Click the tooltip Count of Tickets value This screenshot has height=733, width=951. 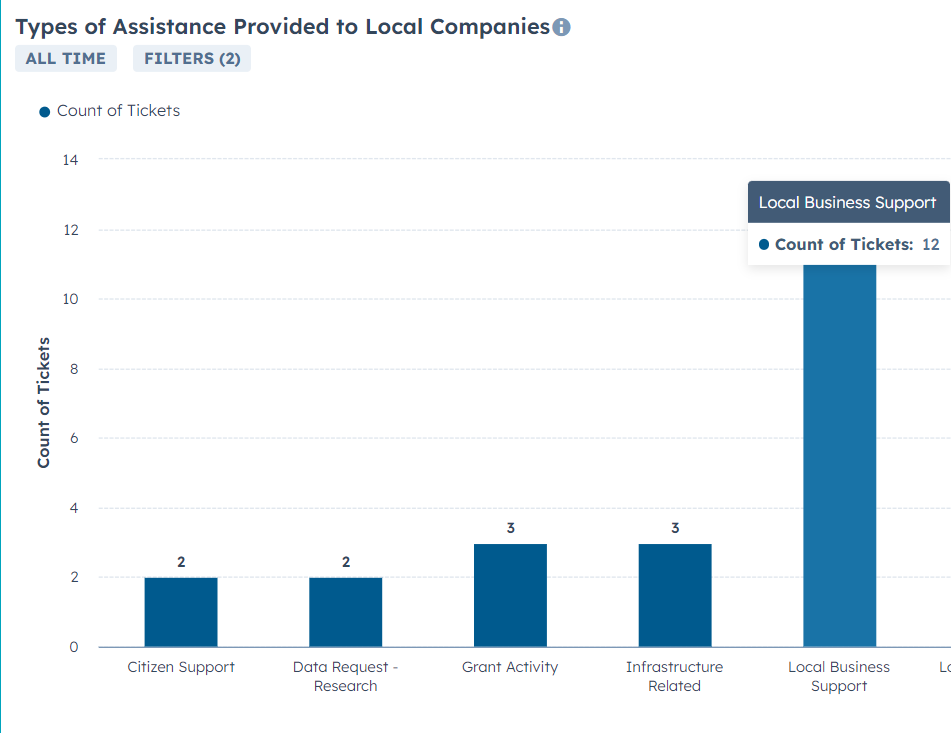point(930,244)
